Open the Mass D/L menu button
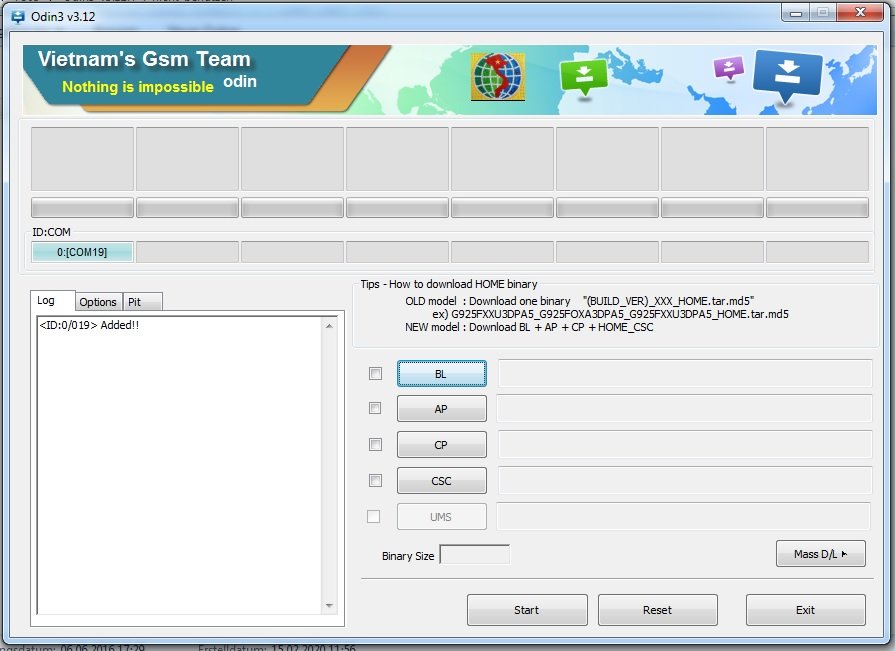 pos(820,553)
